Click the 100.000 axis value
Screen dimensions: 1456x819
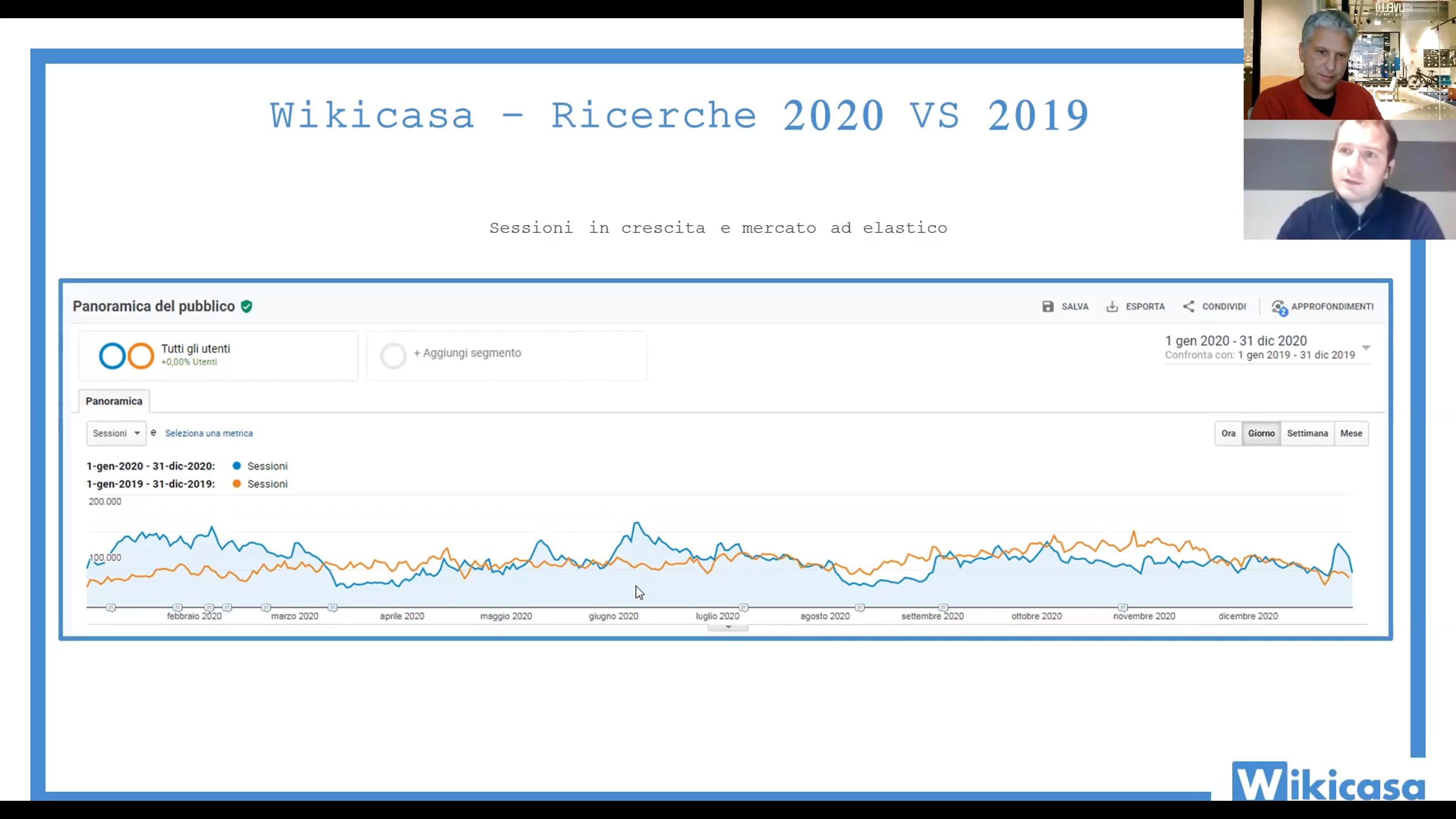(105, 557)
